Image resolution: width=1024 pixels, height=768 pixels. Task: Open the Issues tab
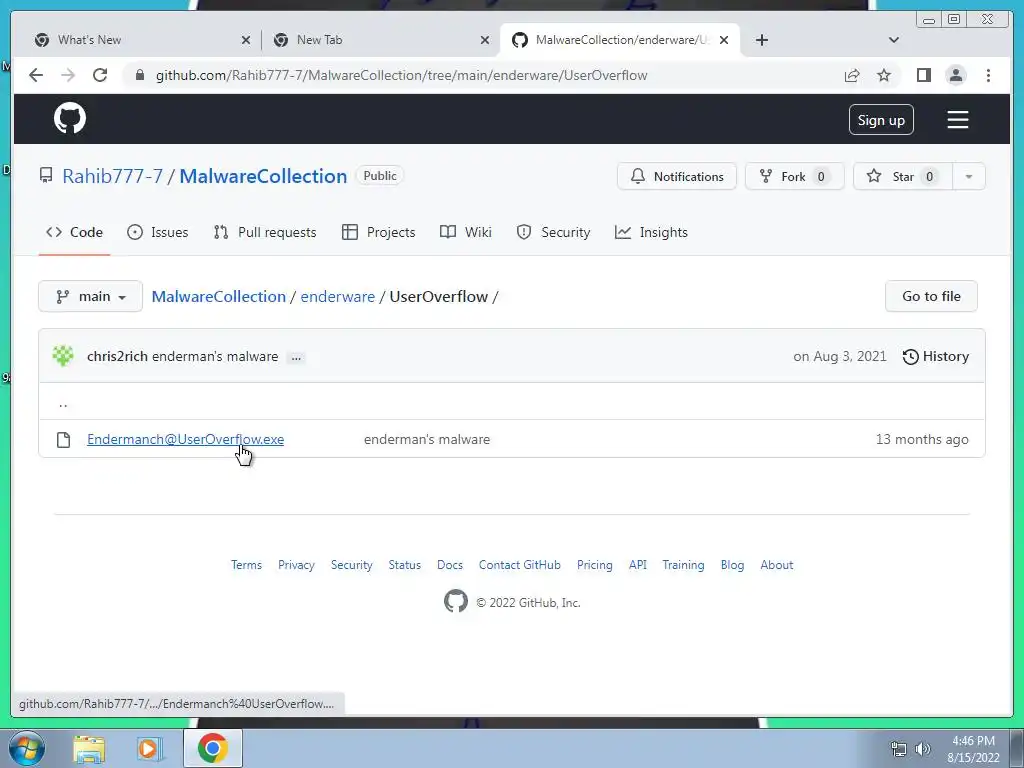157,232
